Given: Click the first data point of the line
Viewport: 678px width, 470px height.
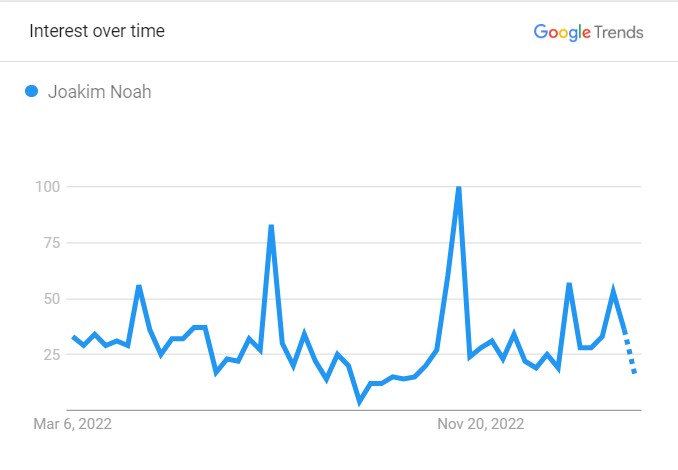Looking at the screenshot, I should pos(74,337).
